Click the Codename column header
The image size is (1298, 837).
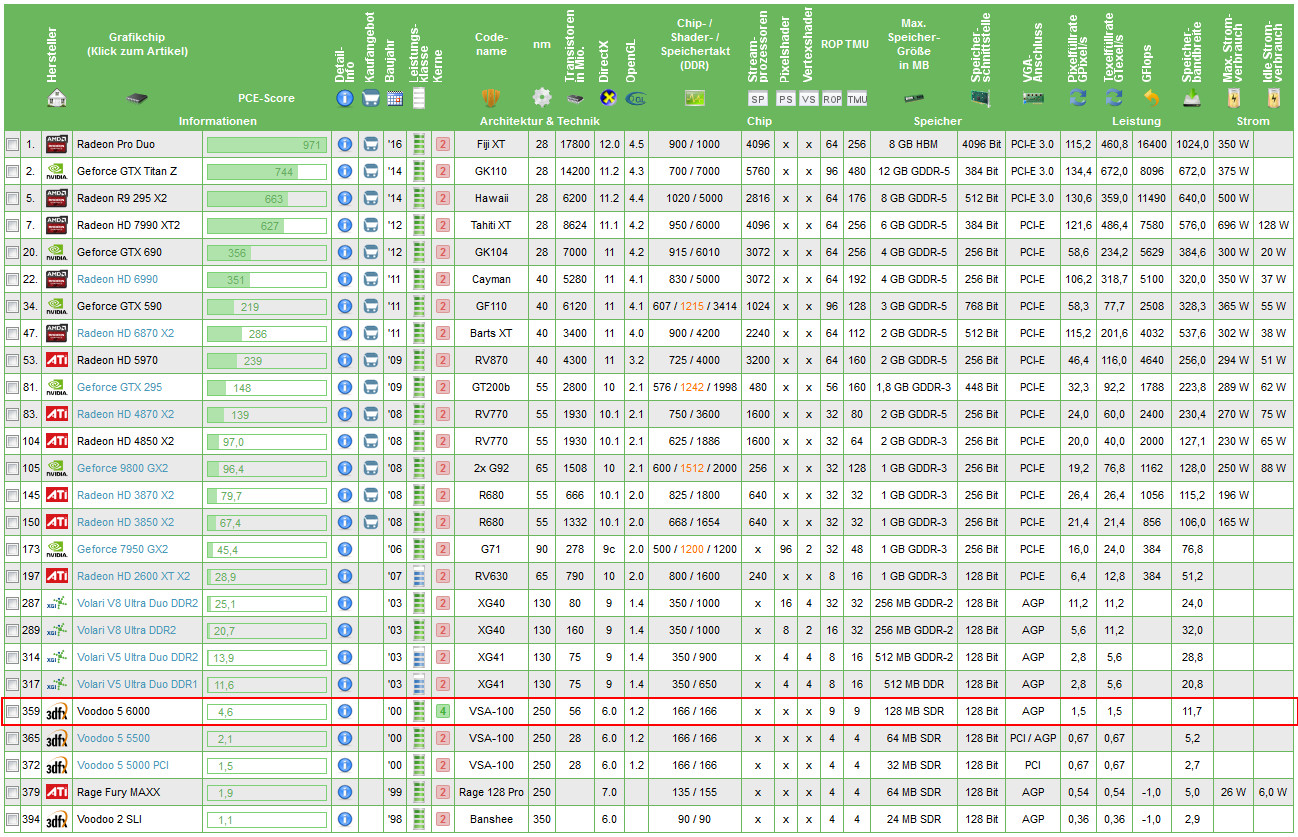tap(491, 45)
